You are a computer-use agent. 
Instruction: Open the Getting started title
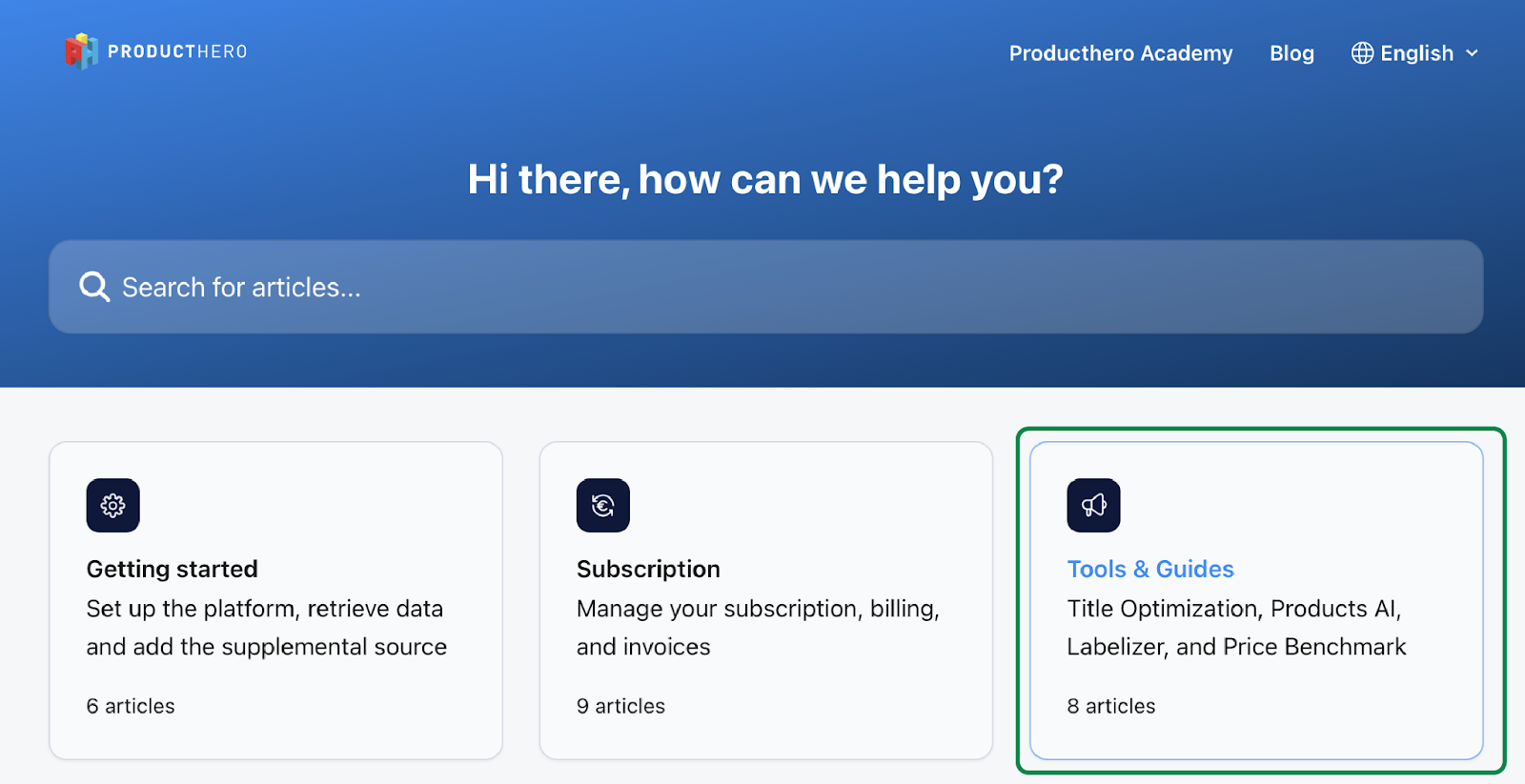coord(172,569)
